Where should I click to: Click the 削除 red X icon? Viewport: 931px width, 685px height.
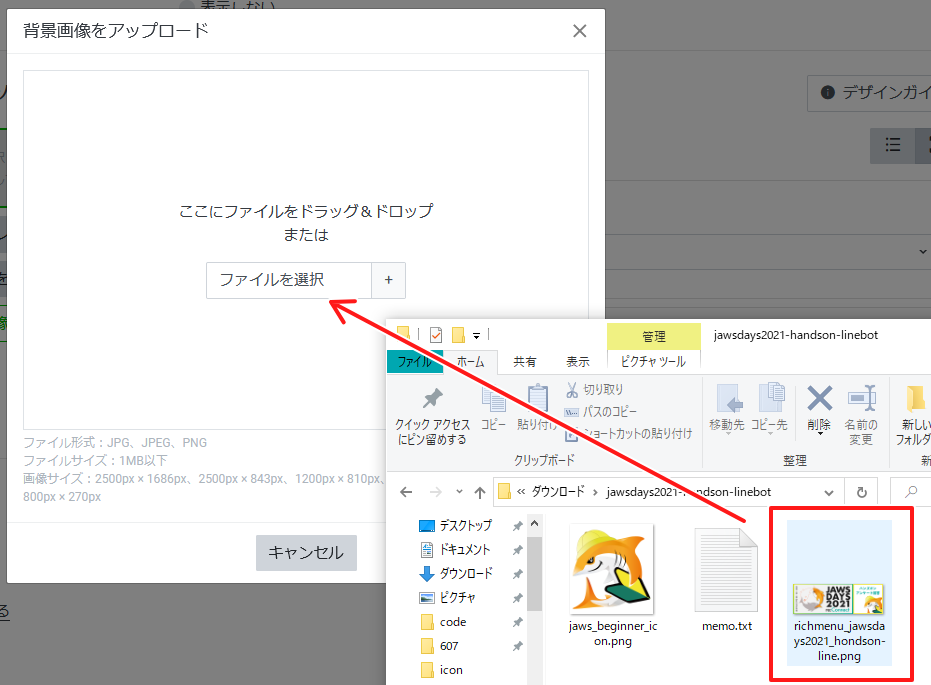(819, 399)
